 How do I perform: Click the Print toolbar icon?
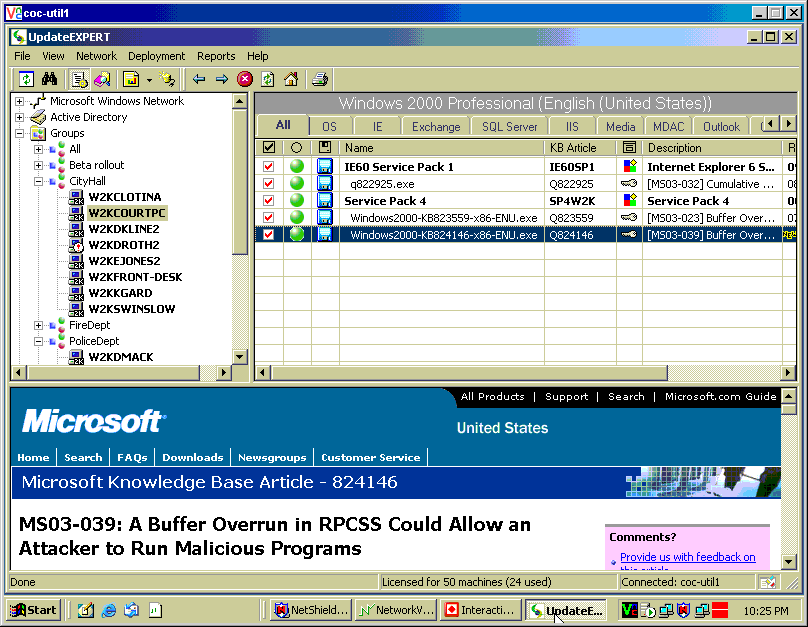click(x=320, y=79)
